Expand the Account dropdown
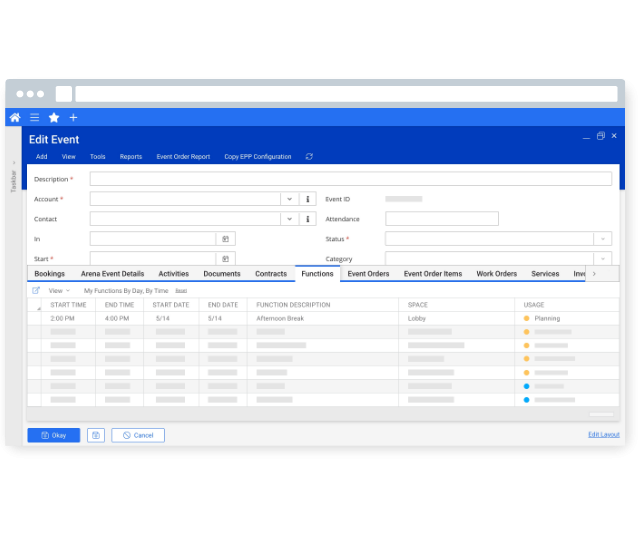 288,199
